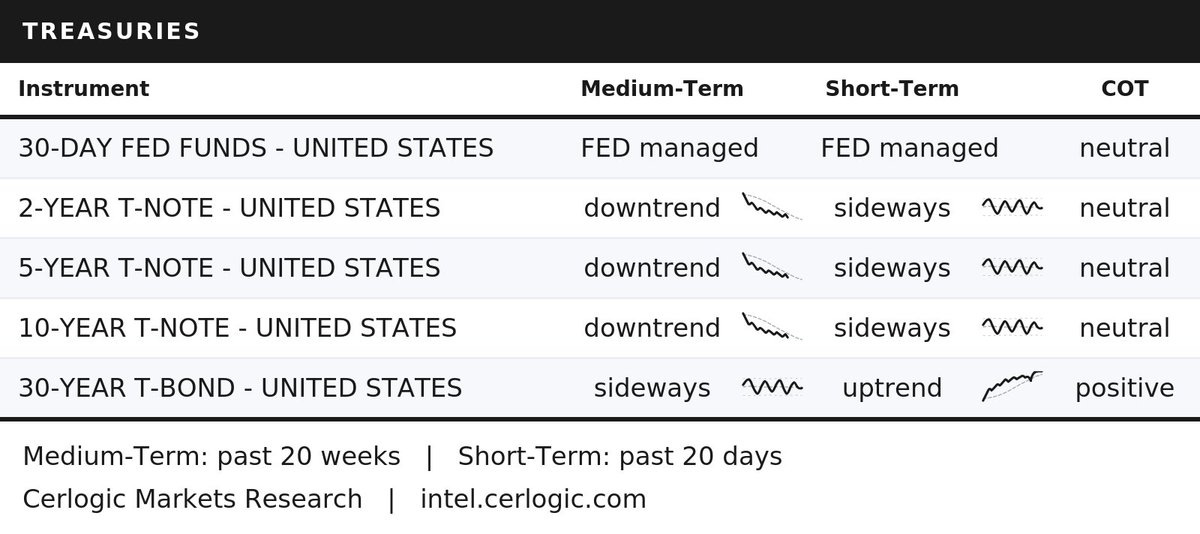Click the TREASURIES title bar heading

(x=111, y=31)
